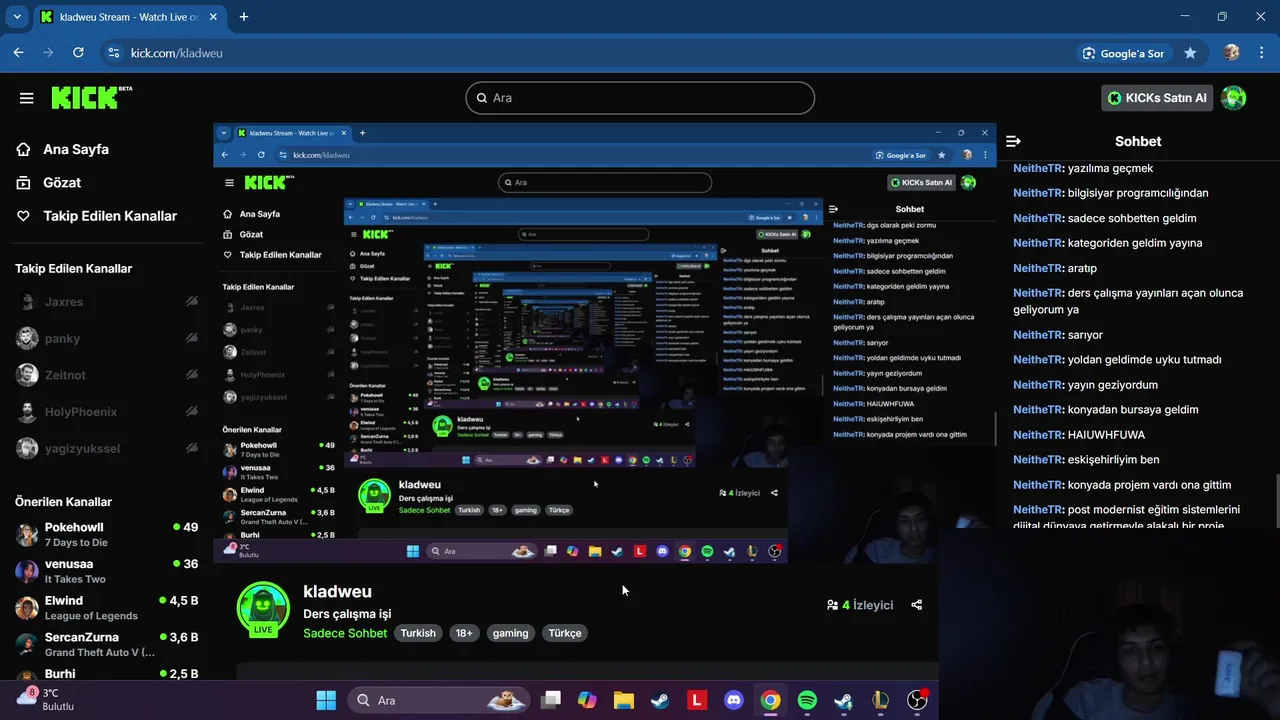The image size is (1280, 720).
Task: Click the Kick search field Ara
Action: pyautogui.click(x=640, y=98)
